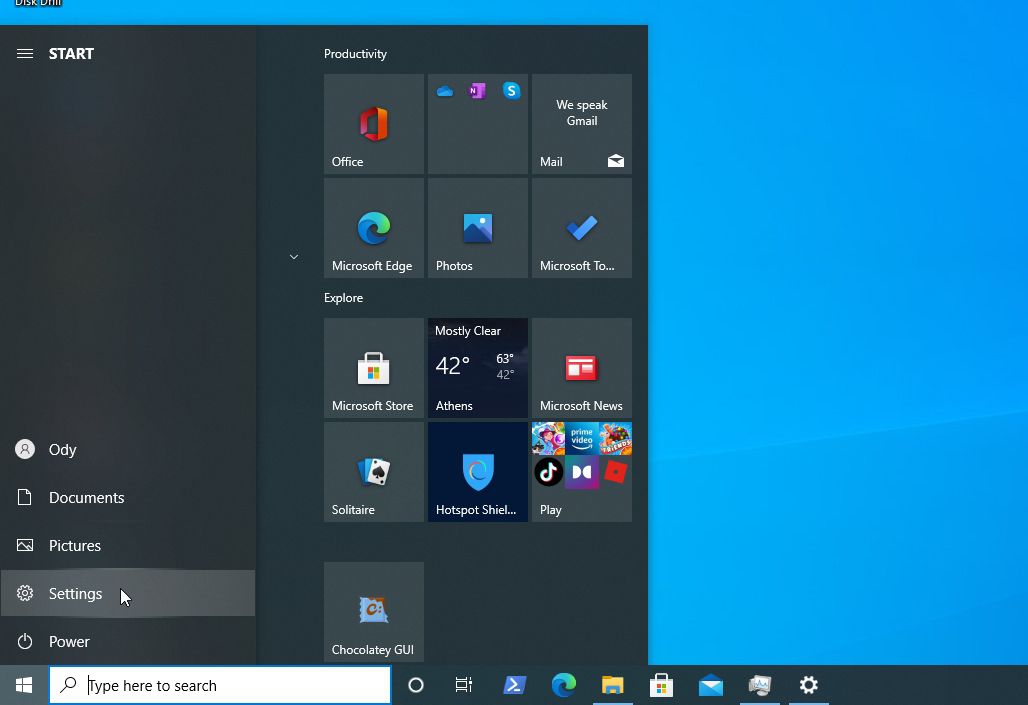Select the Productivity group heading
Image resolution: width=1028 pixels, height=705 pixels.
[x=355, y=54]
